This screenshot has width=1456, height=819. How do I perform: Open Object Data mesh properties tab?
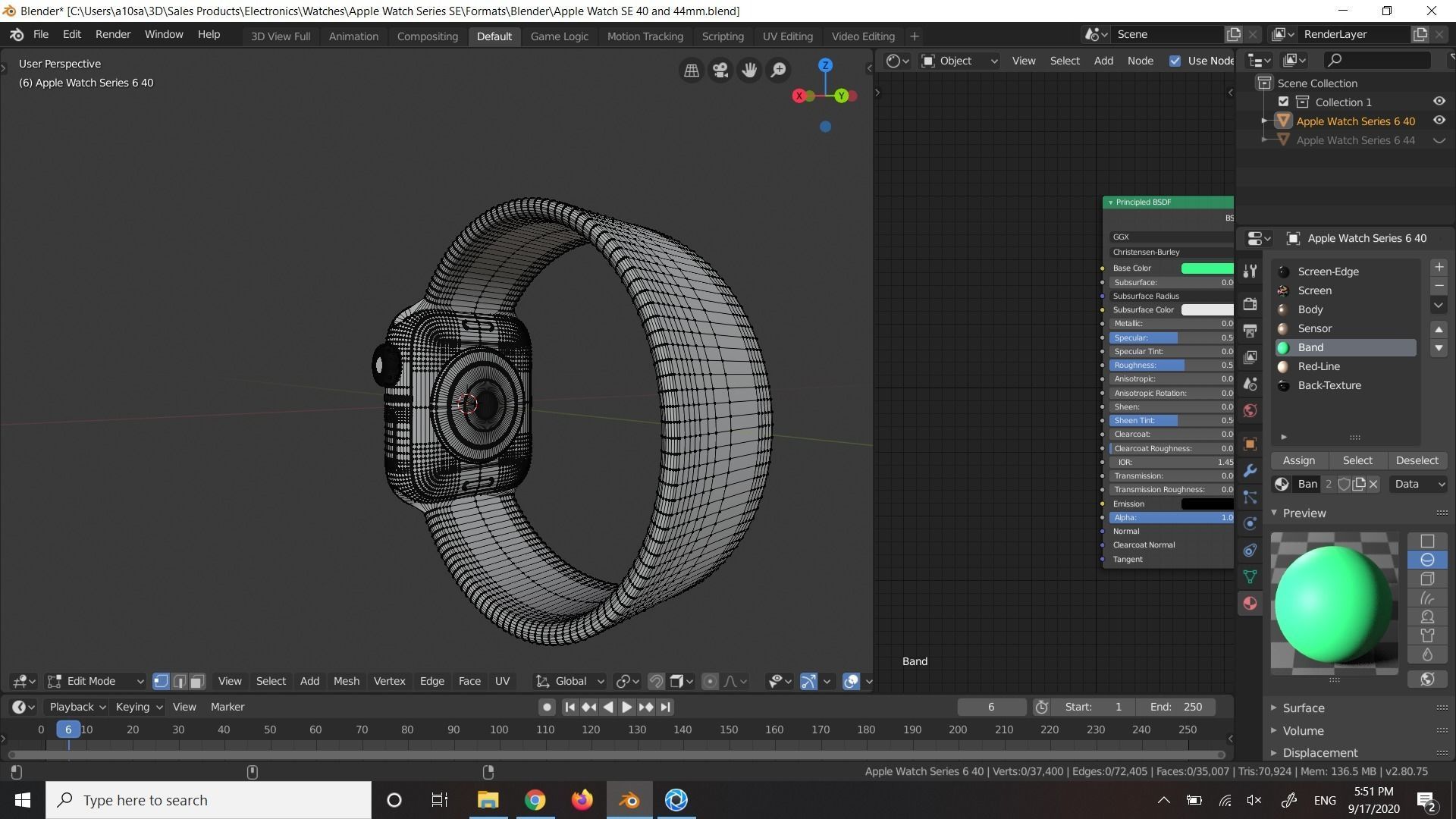pos(1250,576)
